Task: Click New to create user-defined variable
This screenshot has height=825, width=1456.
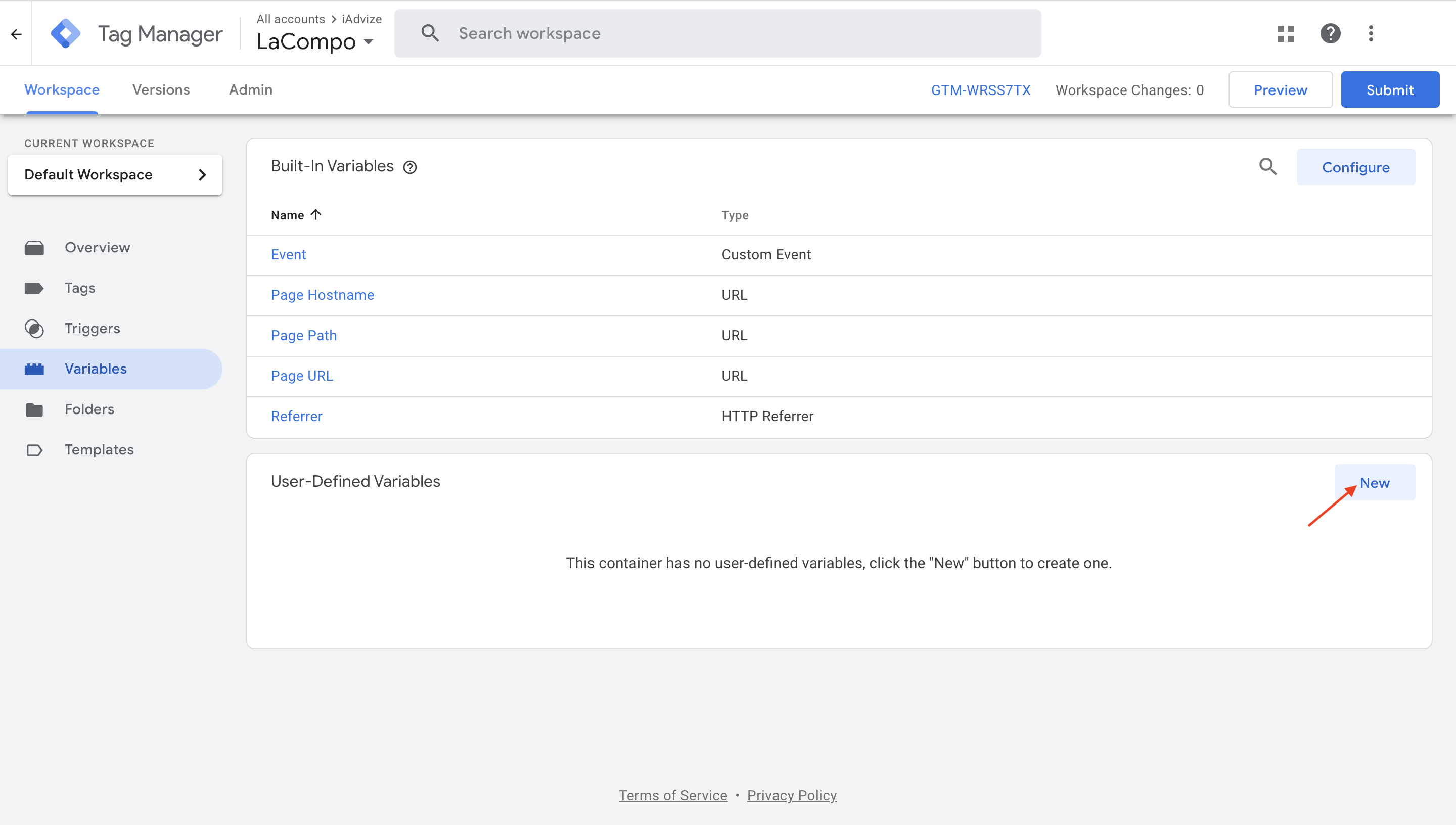Action: coord(1375,483)
